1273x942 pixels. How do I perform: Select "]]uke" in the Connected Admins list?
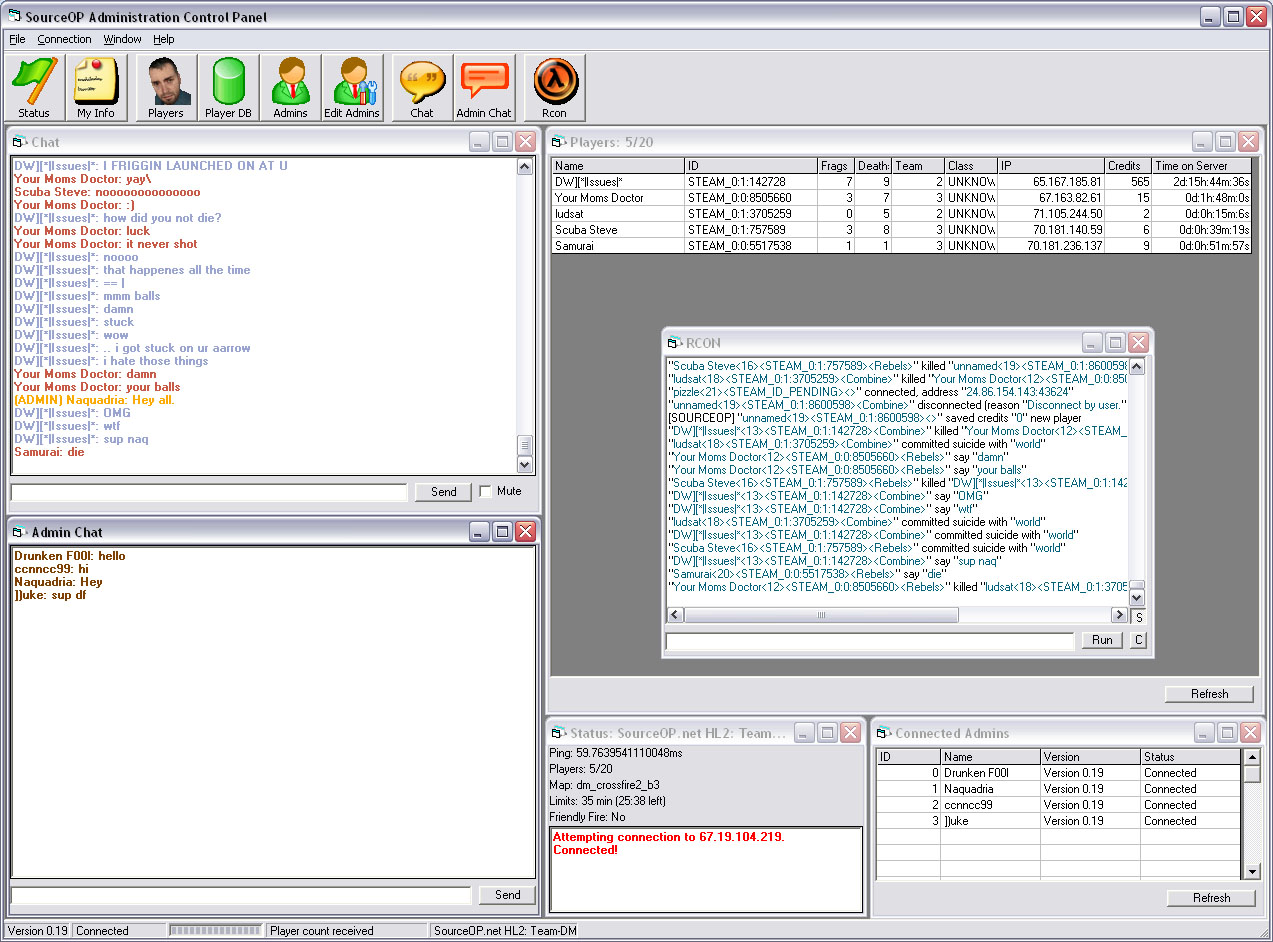(x=1059, y=821)
